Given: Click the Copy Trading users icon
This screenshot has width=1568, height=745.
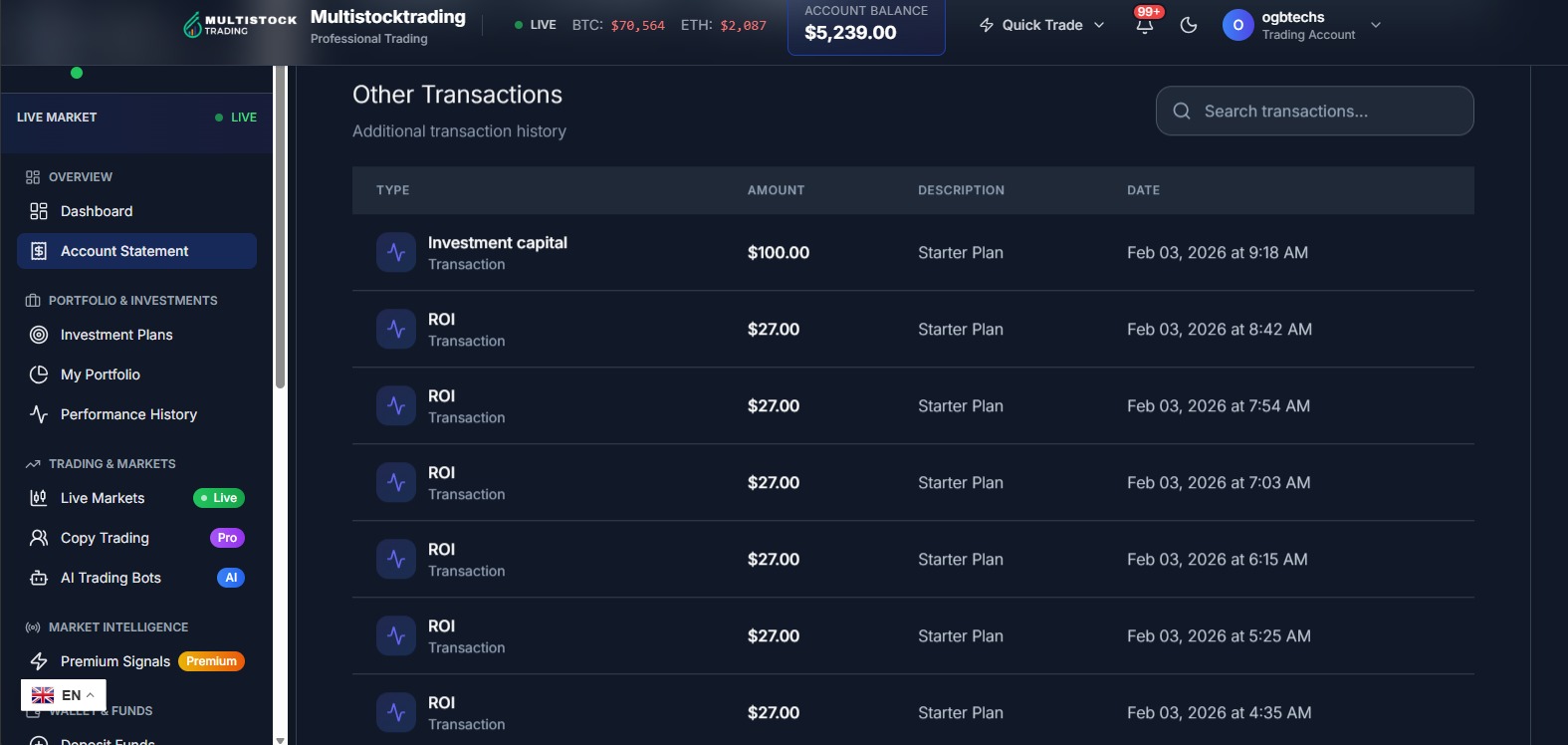Looking at the screenshot, I should click(39, 538).
